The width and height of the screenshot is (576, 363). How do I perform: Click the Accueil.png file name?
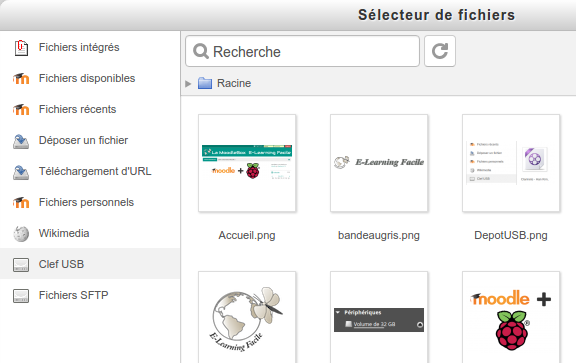(247, 236)
